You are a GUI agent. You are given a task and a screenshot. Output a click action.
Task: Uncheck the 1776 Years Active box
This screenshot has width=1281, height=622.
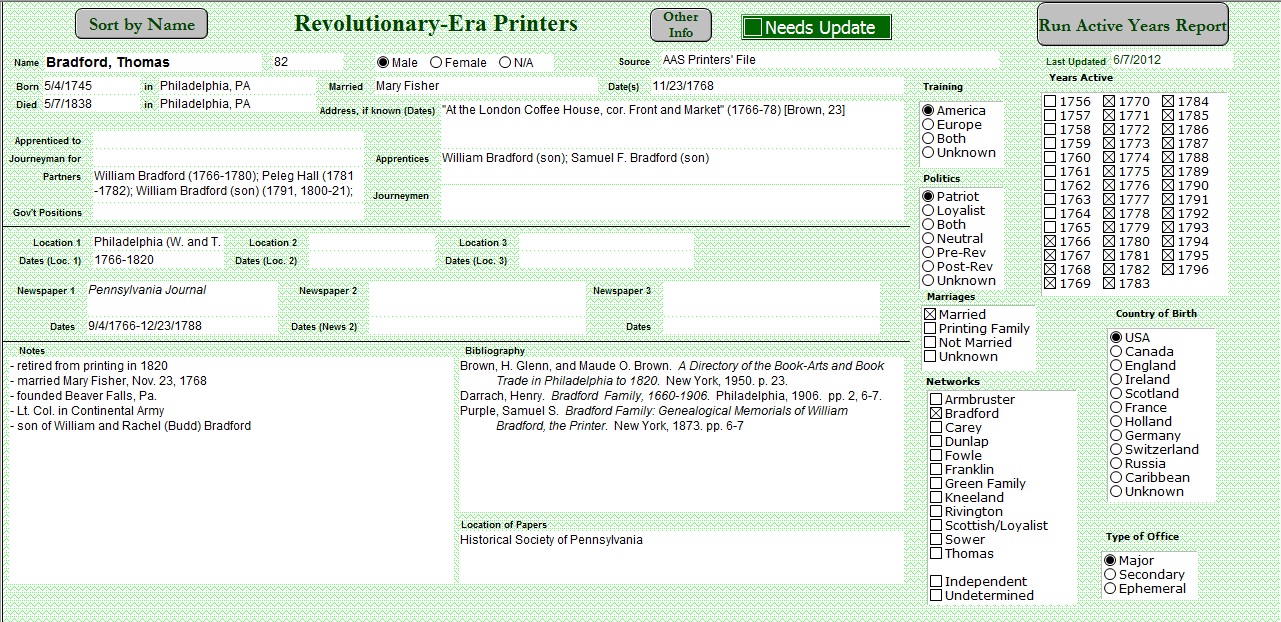point(1109,186)
